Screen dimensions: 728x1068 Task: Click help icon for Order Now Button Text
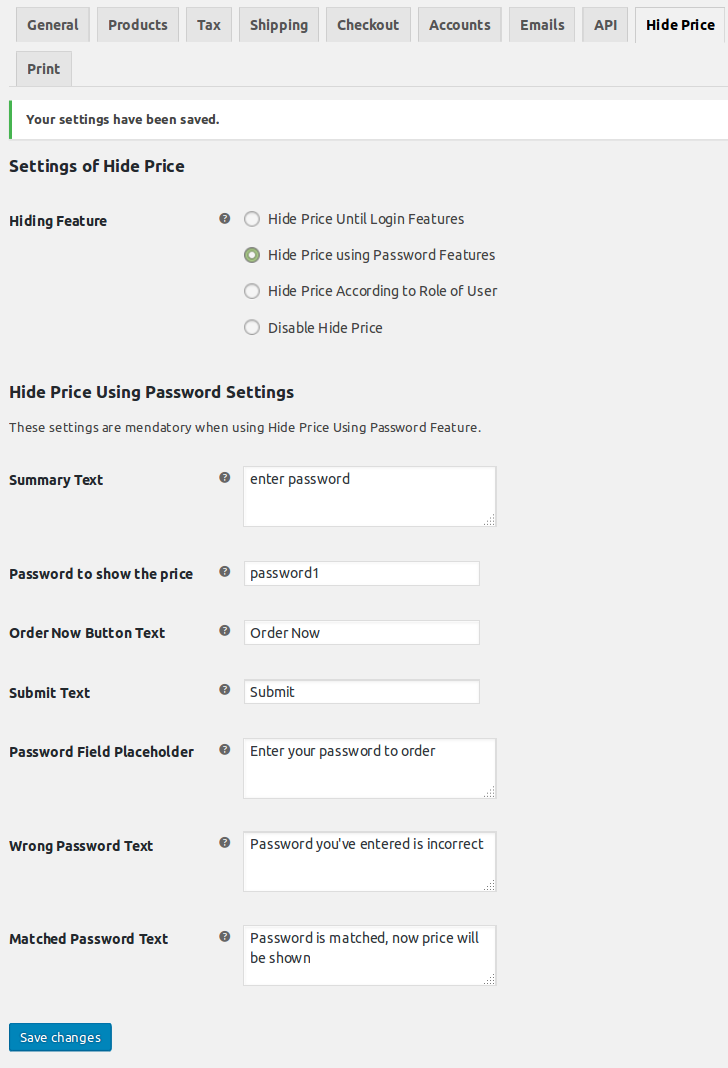coord(225,631)
